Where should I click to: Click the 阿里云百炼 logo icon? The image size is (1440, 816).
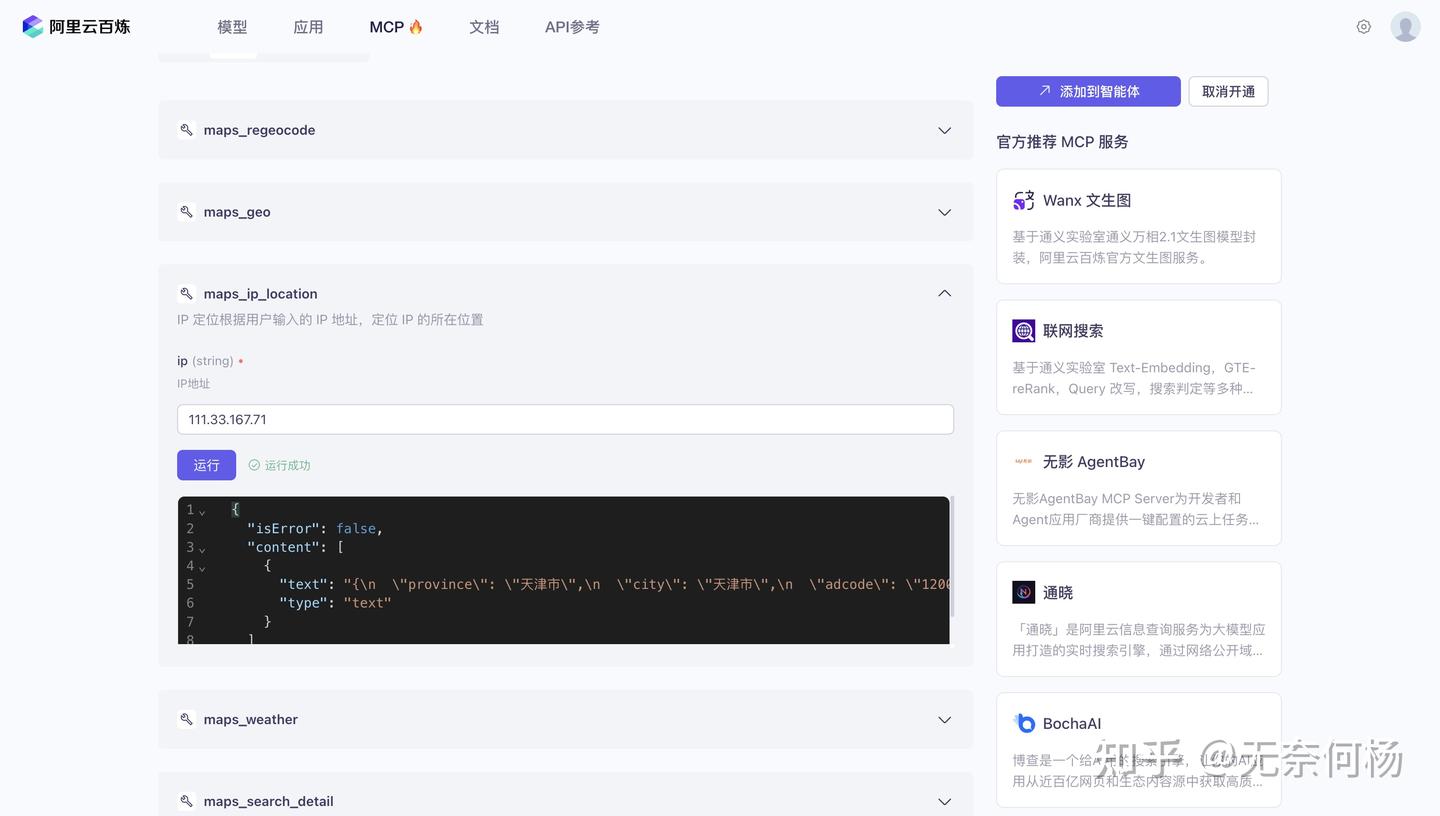tap(32, 26)
